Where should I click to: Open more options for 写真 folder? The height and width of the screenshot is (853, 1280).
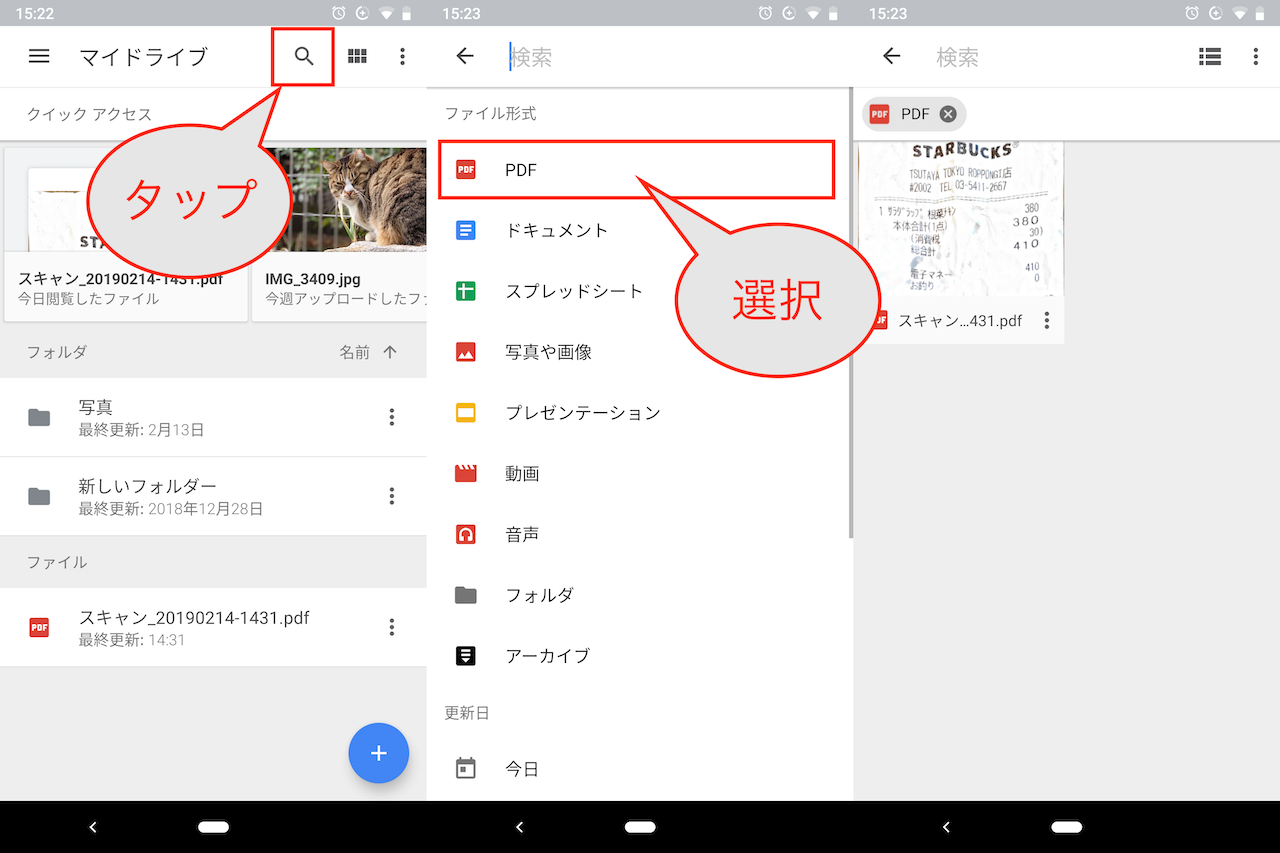coord(392,418)
